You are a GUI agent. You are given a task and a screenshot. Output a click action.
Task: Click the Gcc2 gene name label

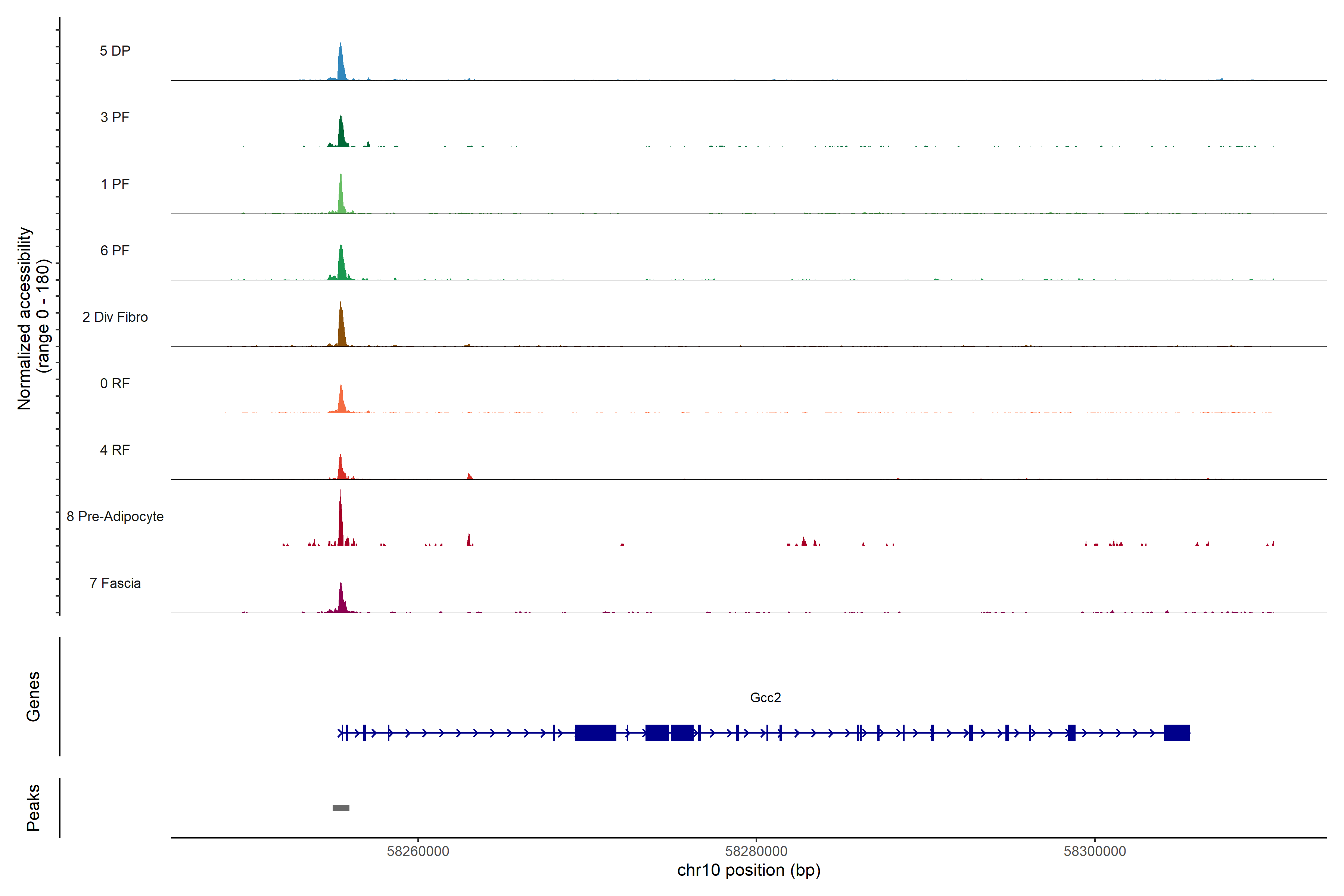click(765, 698)
